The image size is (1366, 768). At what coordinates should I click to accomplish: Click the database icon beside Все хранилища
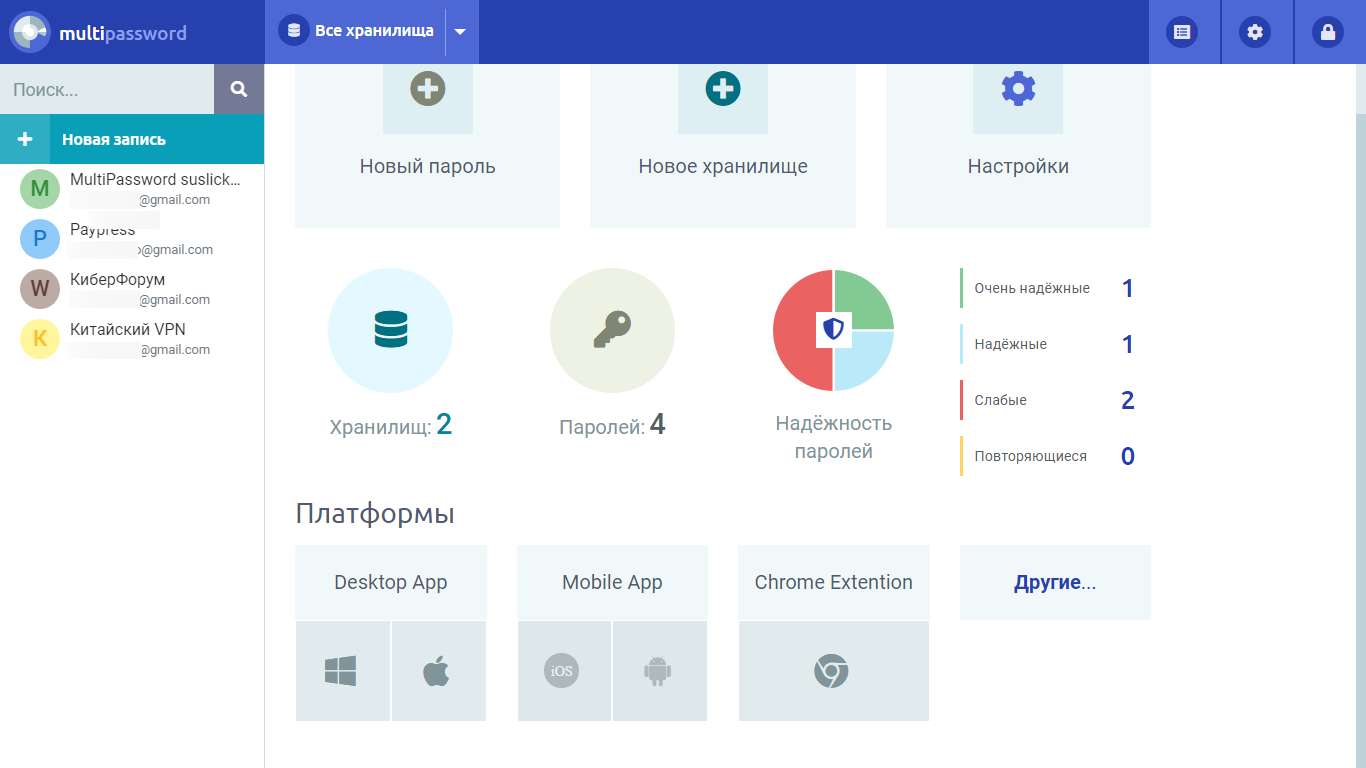[294, 31]
